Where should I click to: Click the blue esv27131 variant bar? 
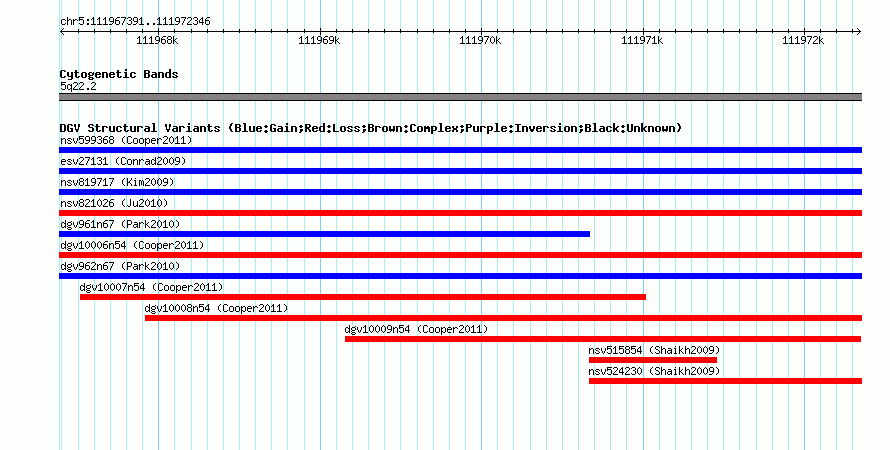point(460,171)
